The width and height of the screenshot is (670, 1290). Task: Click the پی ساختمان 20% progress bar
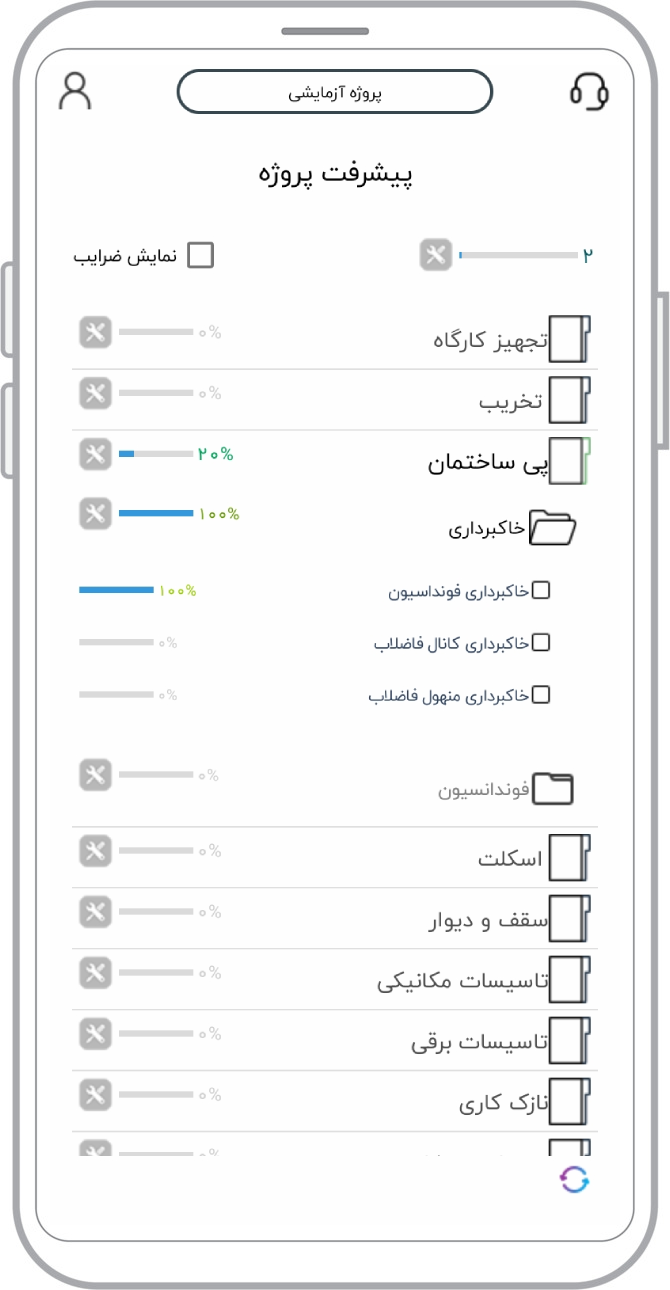156,455
